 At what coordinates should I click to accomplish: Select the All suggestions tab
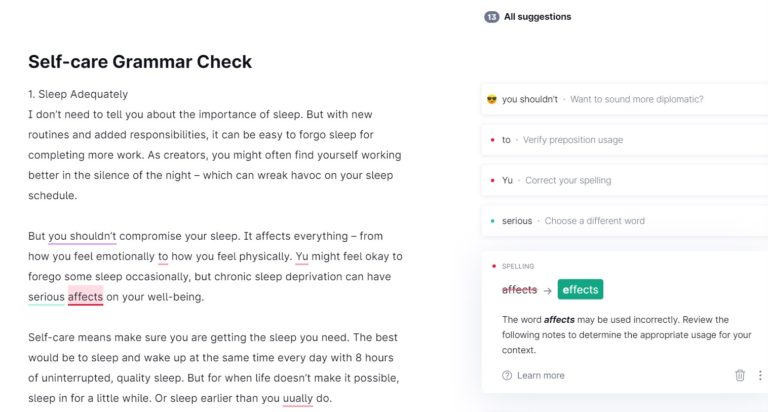click(538, 17)
